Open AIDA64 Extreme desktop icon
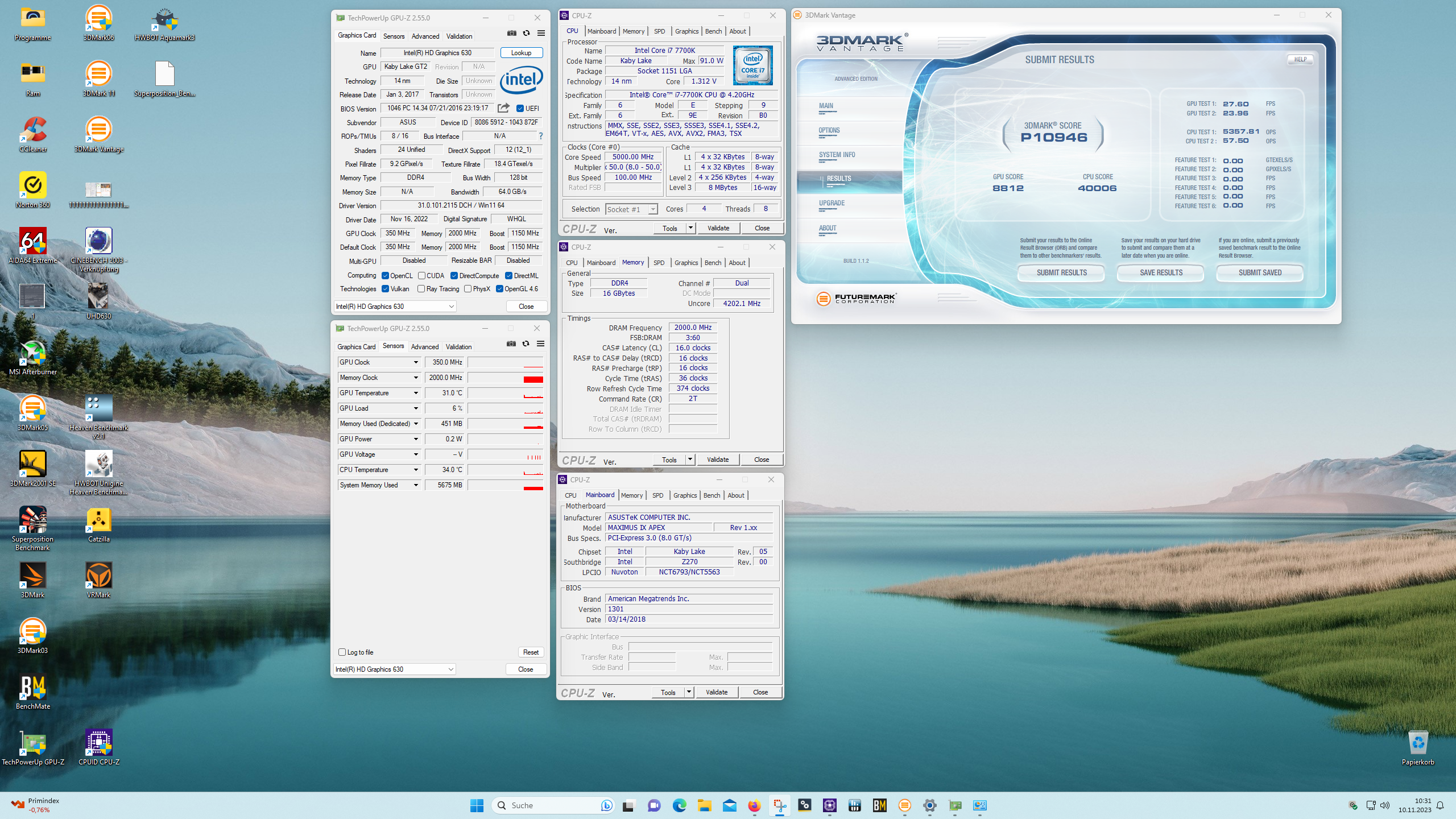 (33, 246)
